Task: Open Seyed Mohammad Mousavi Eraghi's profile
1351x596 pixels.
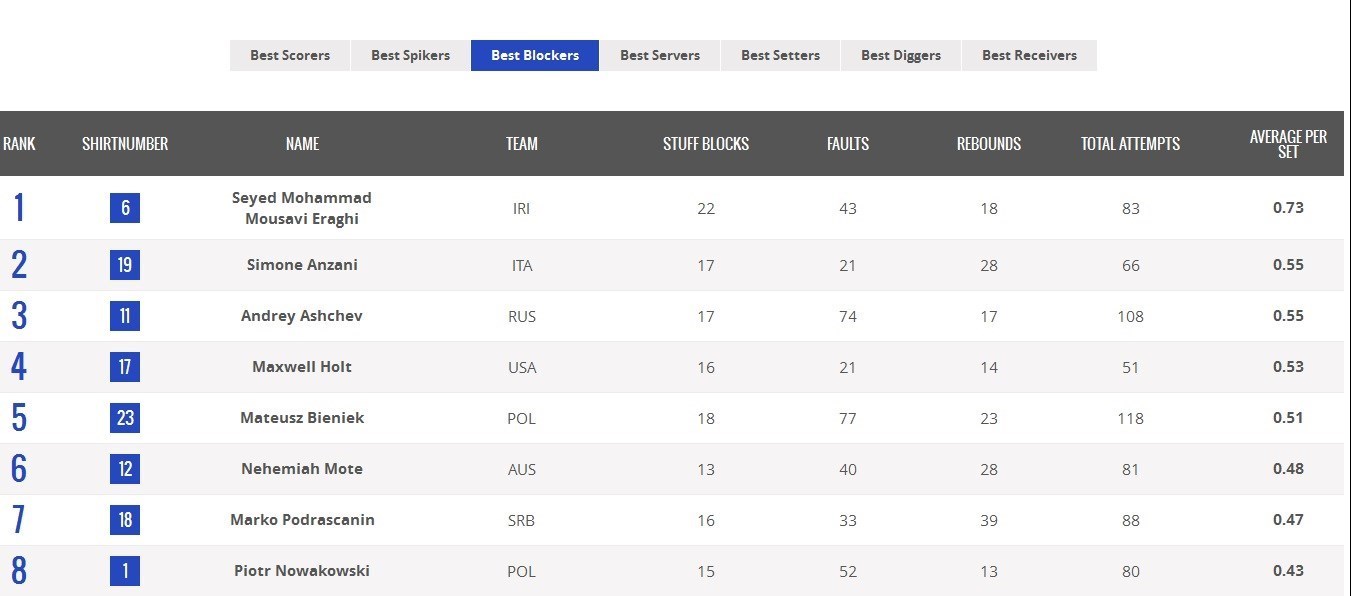Action: (x=302, y=208)
